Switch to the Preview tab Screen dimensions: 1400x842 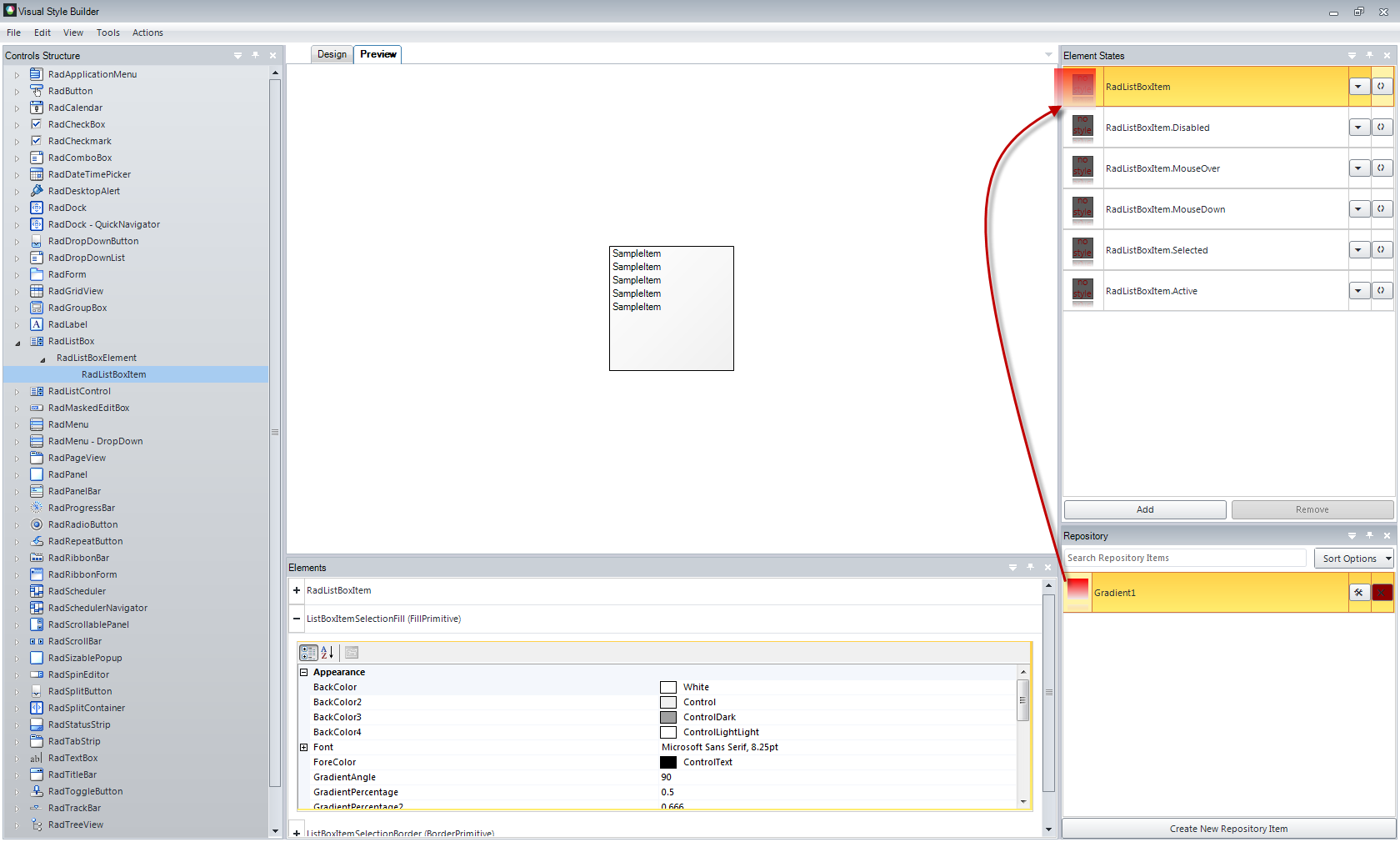point(378,54)
